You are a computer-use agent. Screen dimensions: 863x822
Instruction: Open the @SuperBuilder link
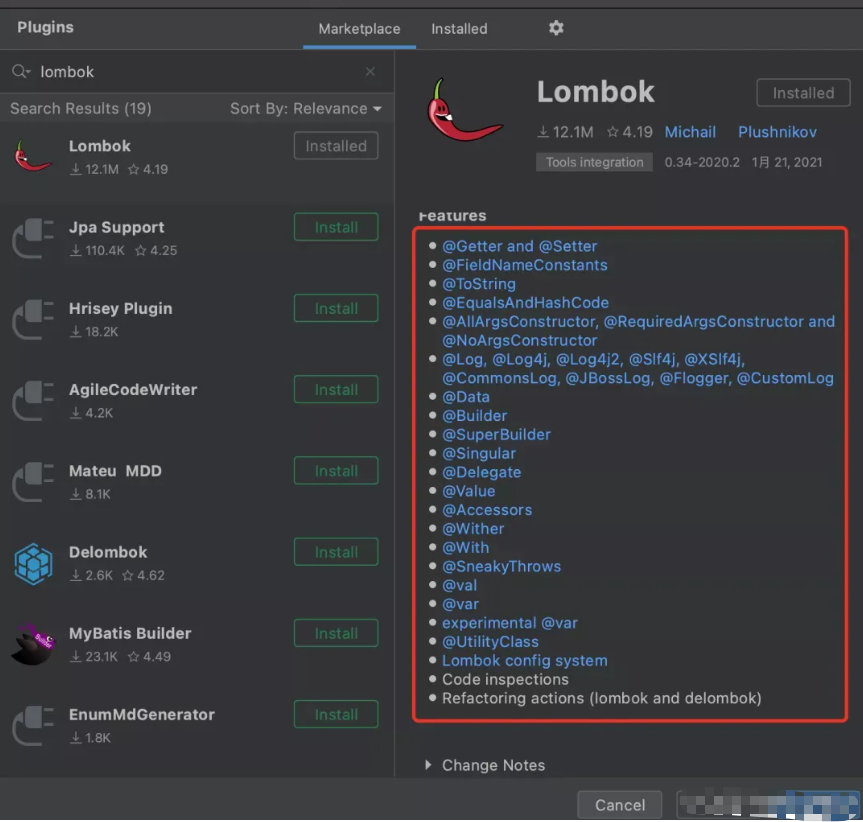tap(496, 435)
